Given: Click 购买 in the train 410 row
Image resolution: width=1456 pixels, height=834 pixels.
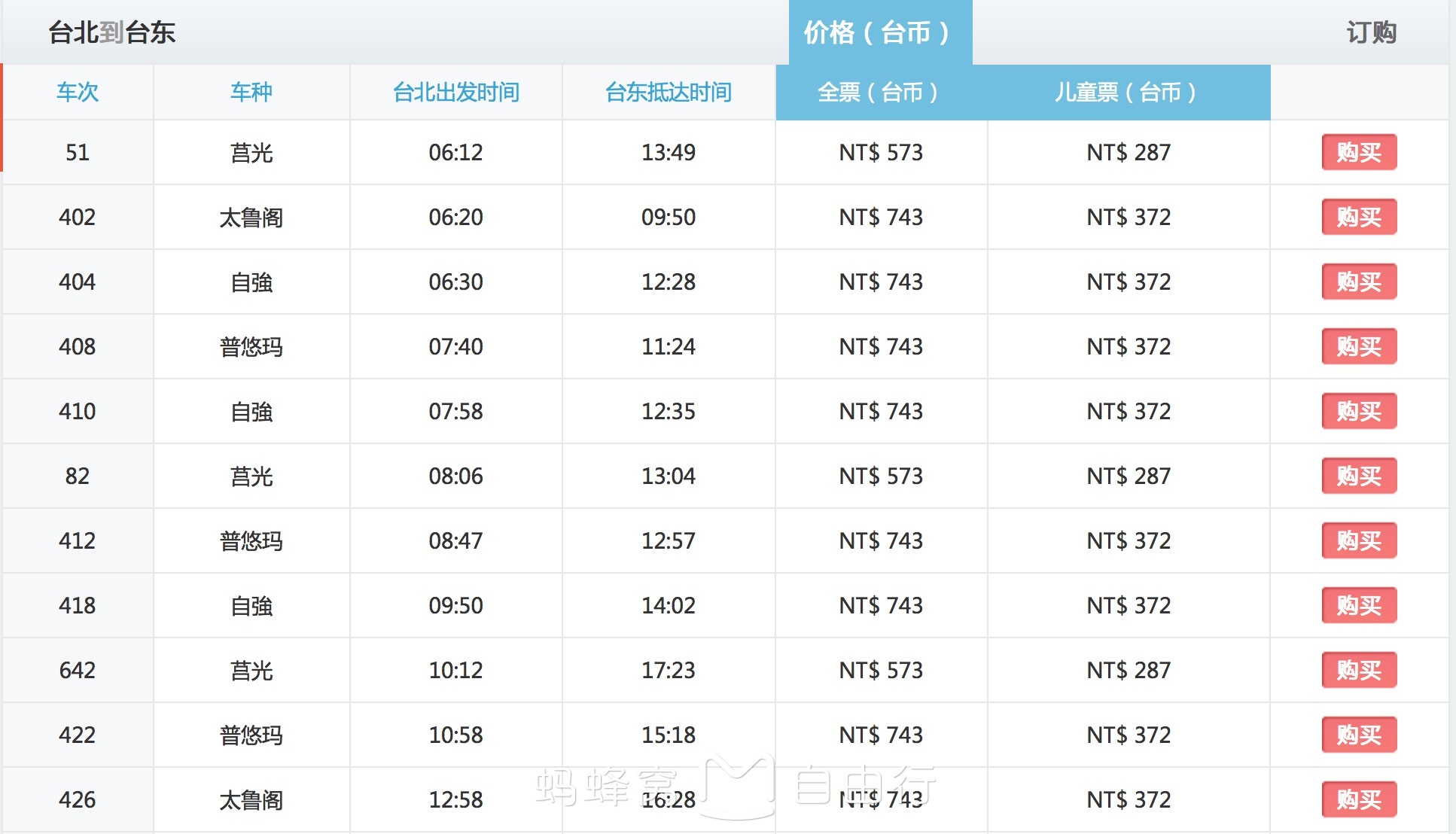Looking at the screenshot, I should point(1359,411).
